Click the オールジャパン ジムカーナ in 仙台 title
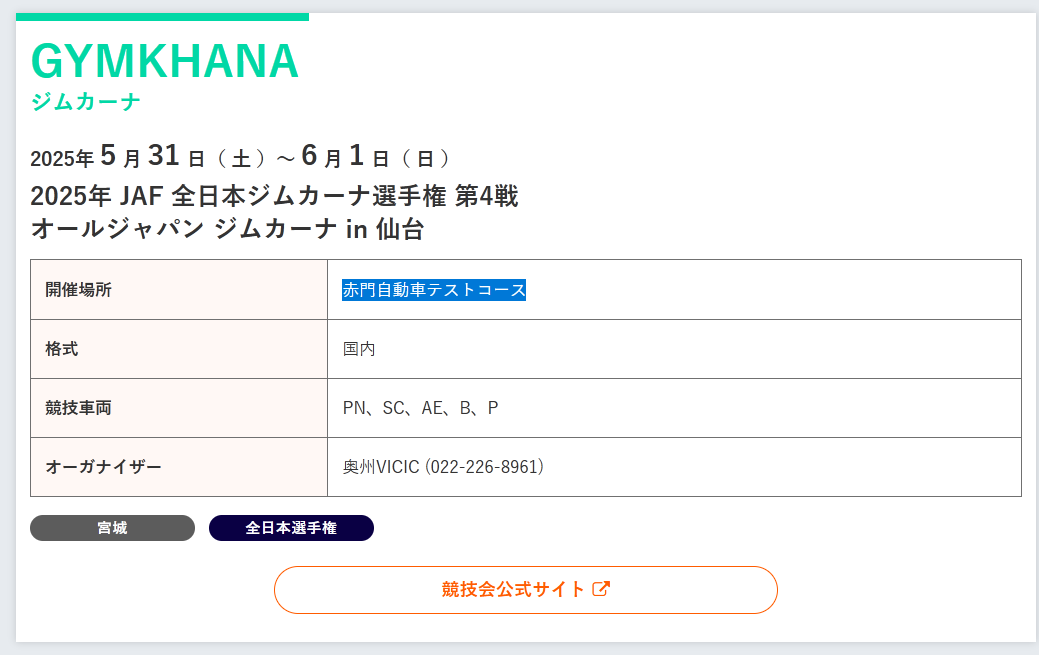 point(227,229)
